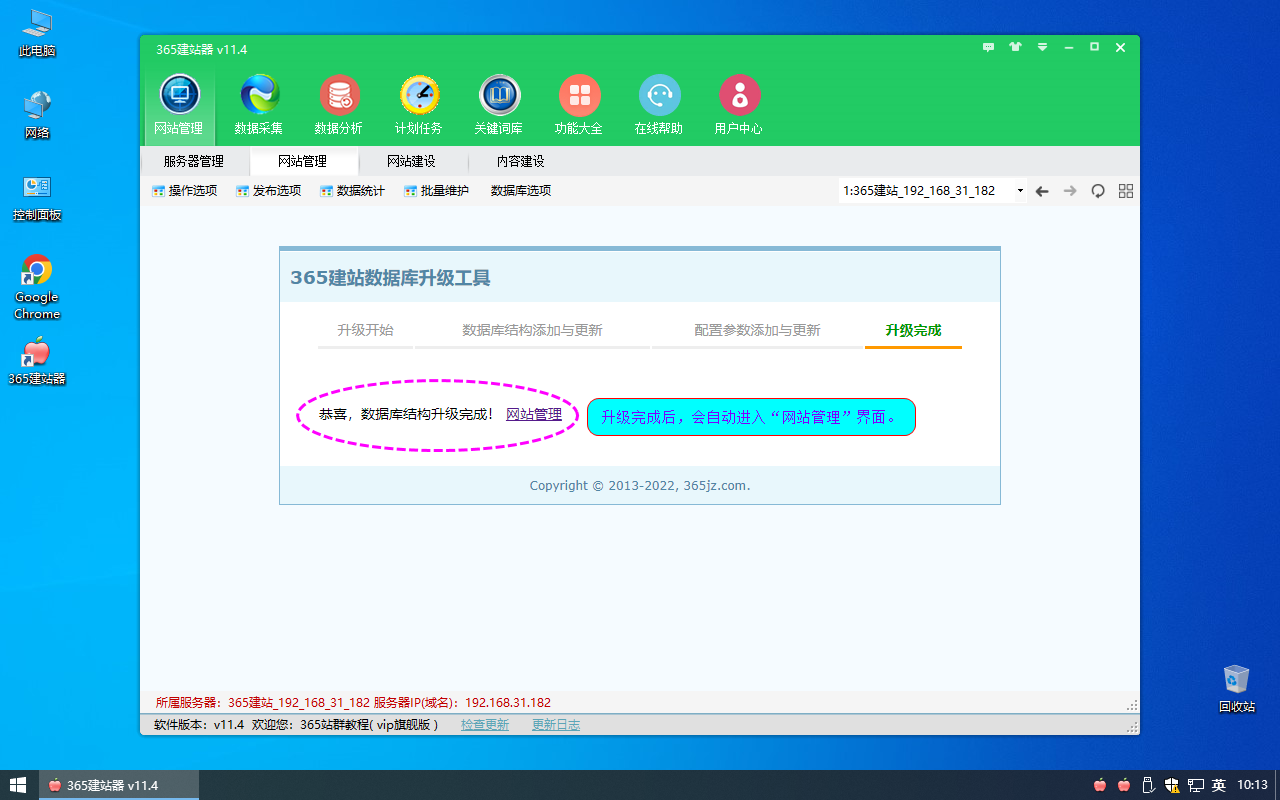Open the 发布选项 toolbar menu
The height and width of the screenshot is (800, 1280).
pyautogui.click(x=268, y=191)
